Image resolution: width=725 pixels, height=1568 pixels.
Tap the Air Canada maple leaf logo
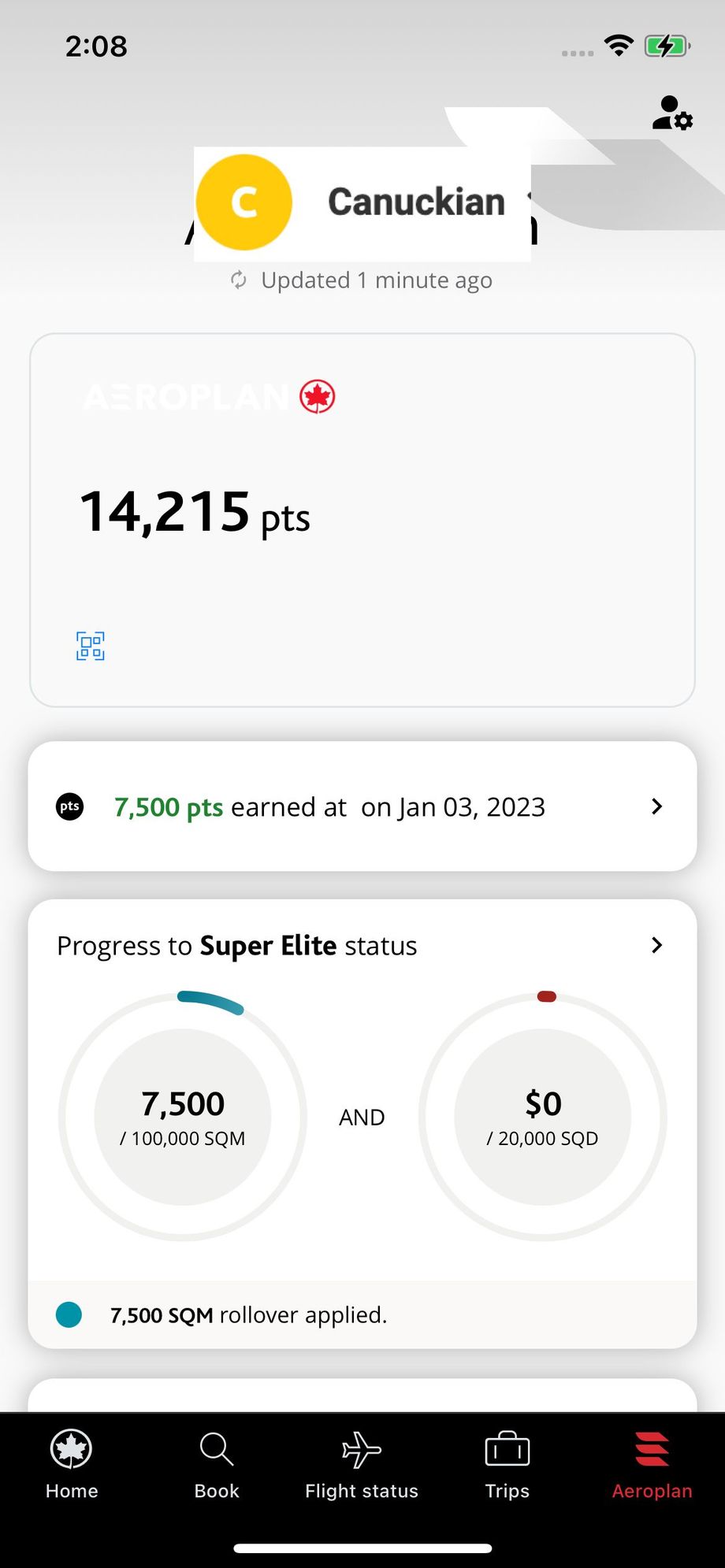coord(318,396)
